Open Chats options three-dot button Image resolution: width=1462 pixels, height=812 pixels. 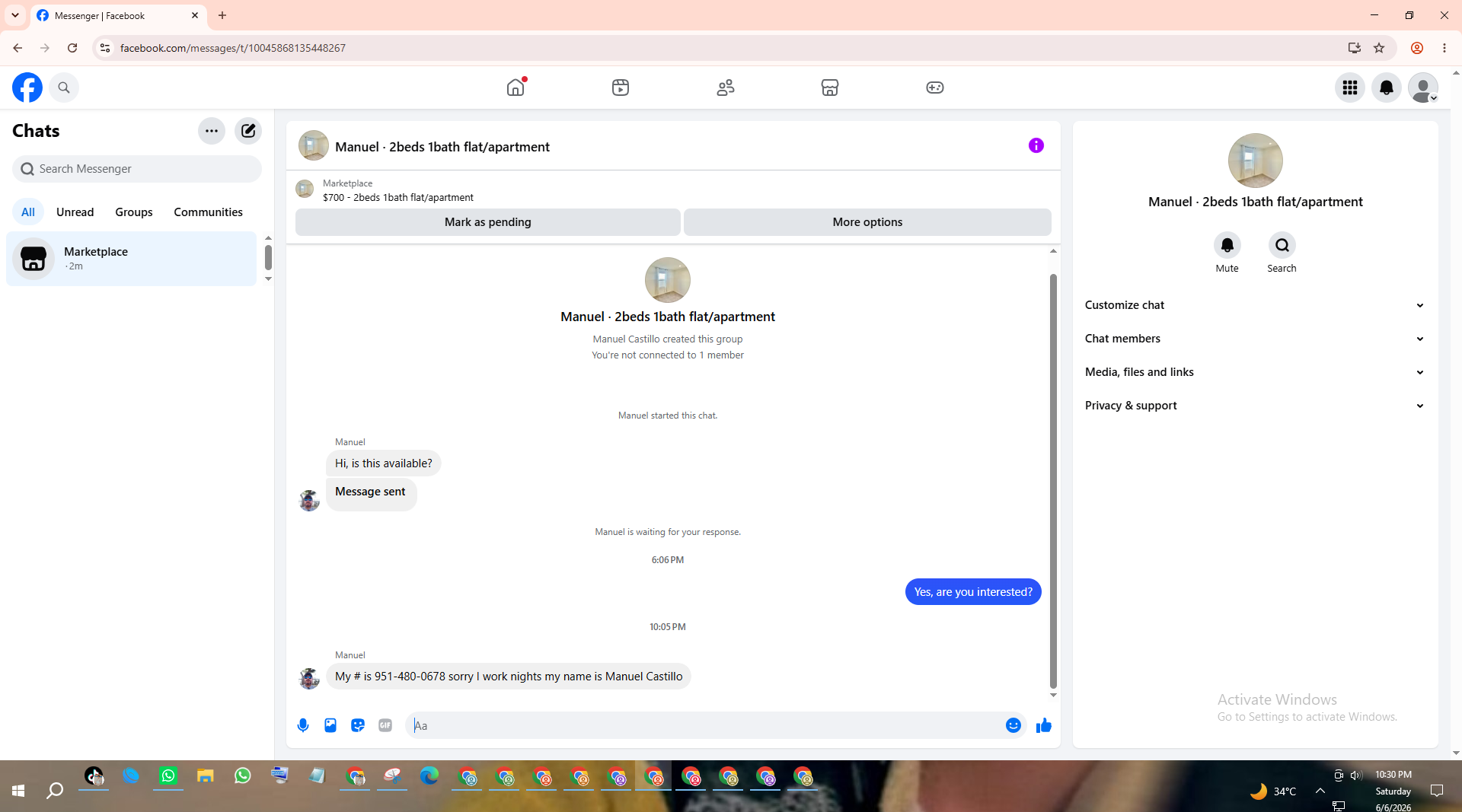point(212,131)
